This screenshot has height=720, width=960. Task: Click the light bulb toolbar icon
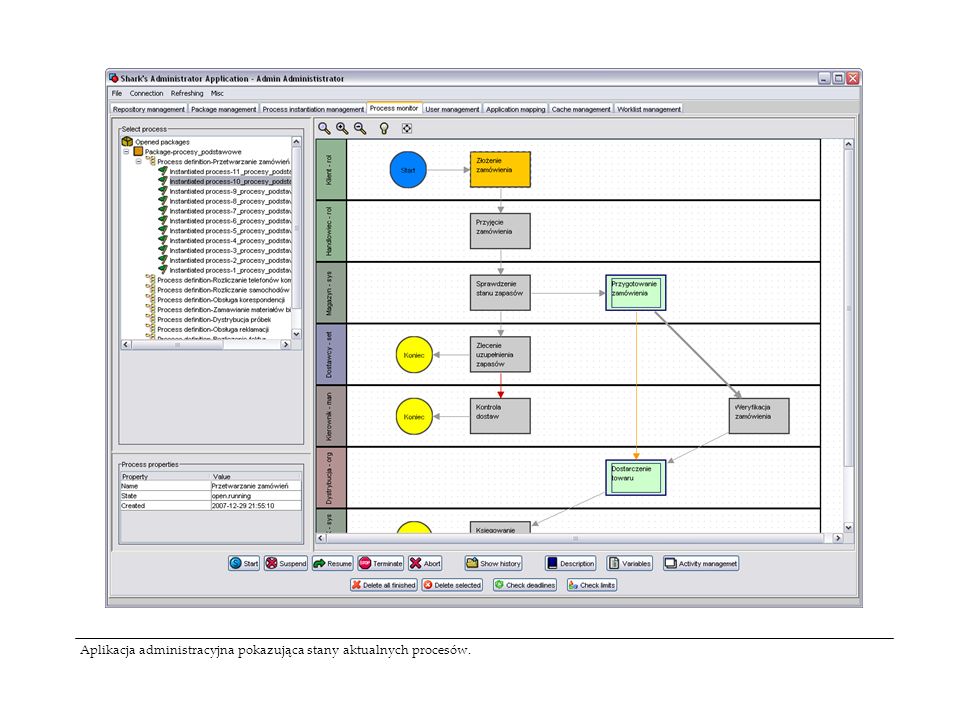(384, 128)
